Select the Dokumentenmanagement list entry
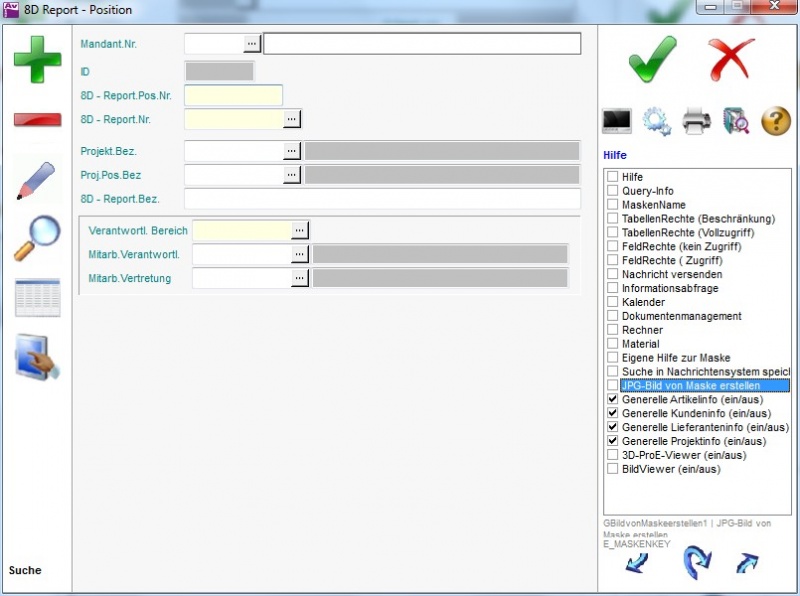This screenshot has height=596, width=800. (681, 316)
